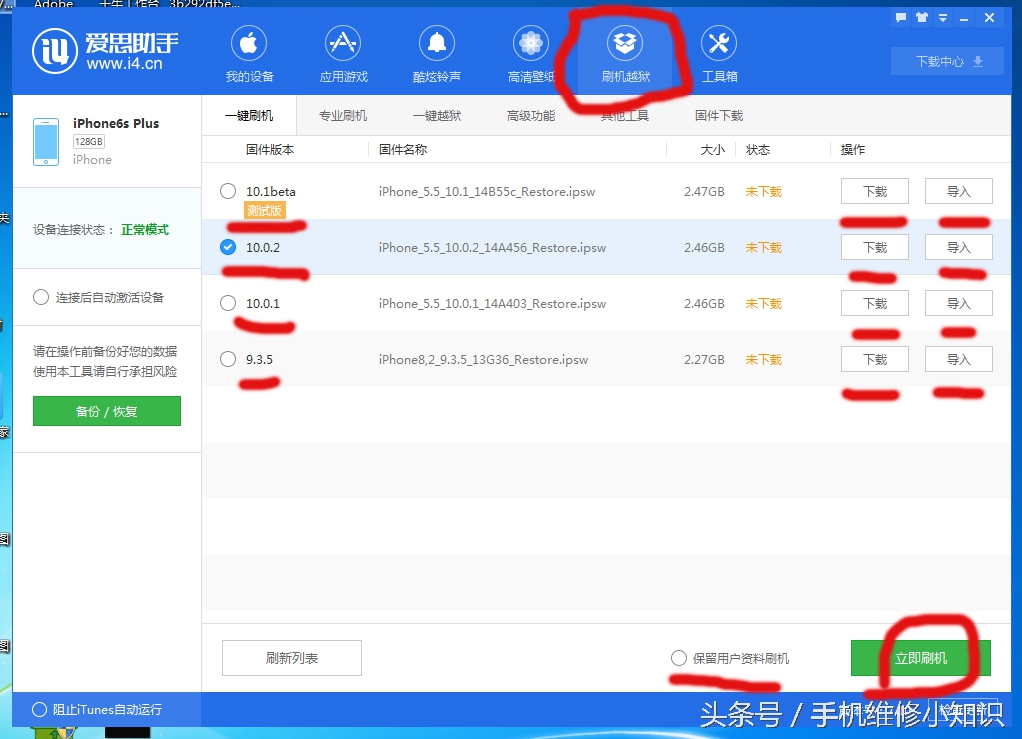Screen dimensions: 1022x739
Task: Select the 10.0.2 firmware radio button
Action: 227,247
